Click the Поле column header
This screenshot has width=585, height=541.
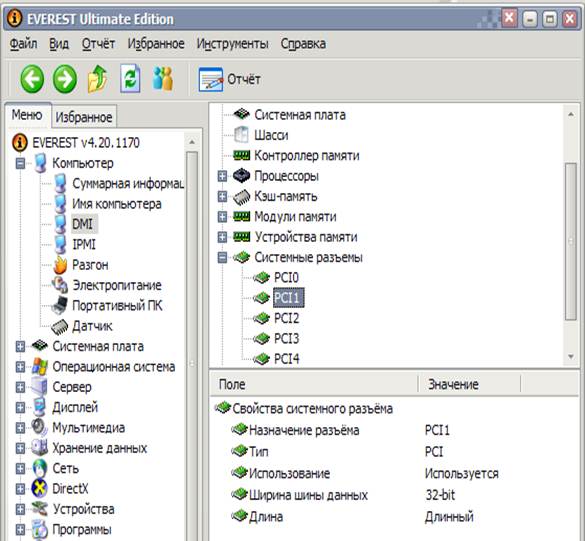coord(314,384)
